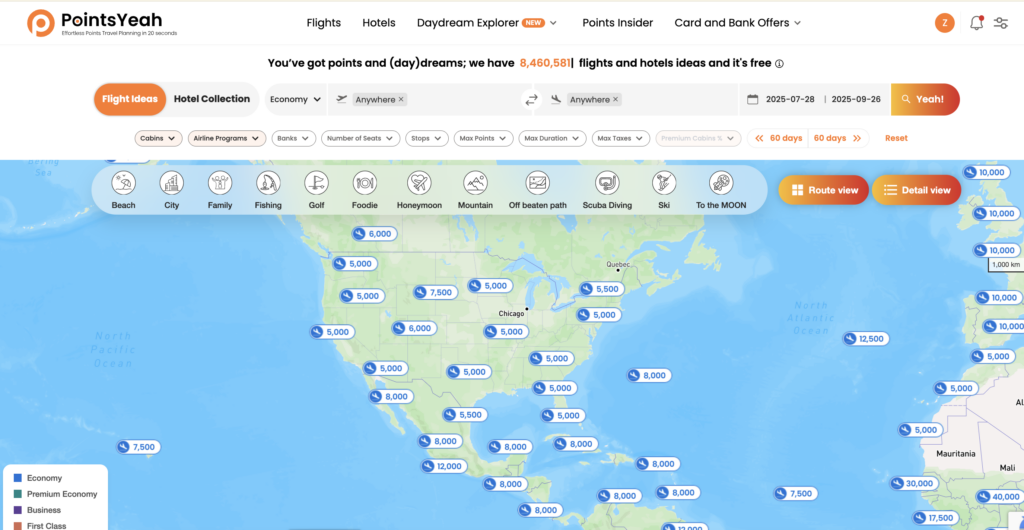Pick the Golf theme icon

[x=317, y=183]
